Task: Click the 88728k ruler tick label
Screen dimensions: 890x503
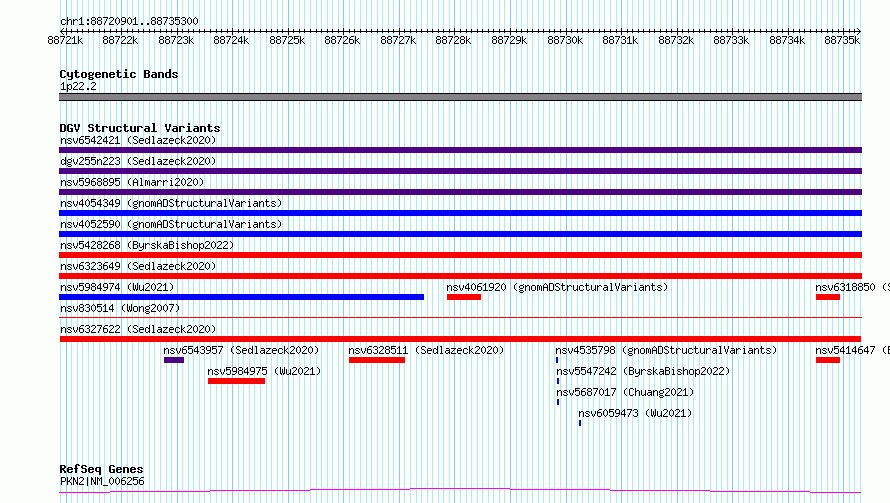Action: tap(453, 40)
